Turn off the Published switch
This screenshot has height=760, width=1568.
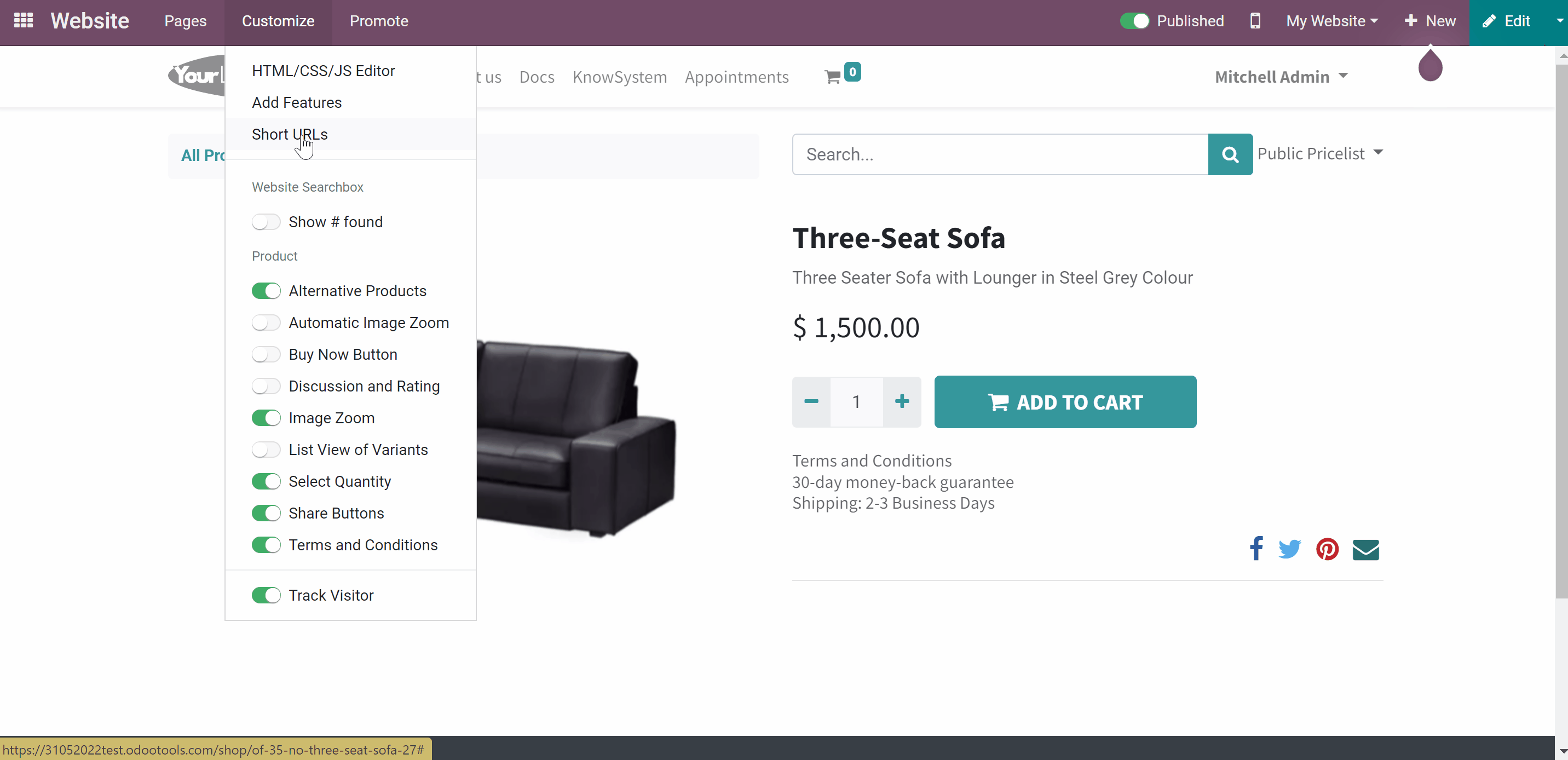click(x=1134, y=21)
